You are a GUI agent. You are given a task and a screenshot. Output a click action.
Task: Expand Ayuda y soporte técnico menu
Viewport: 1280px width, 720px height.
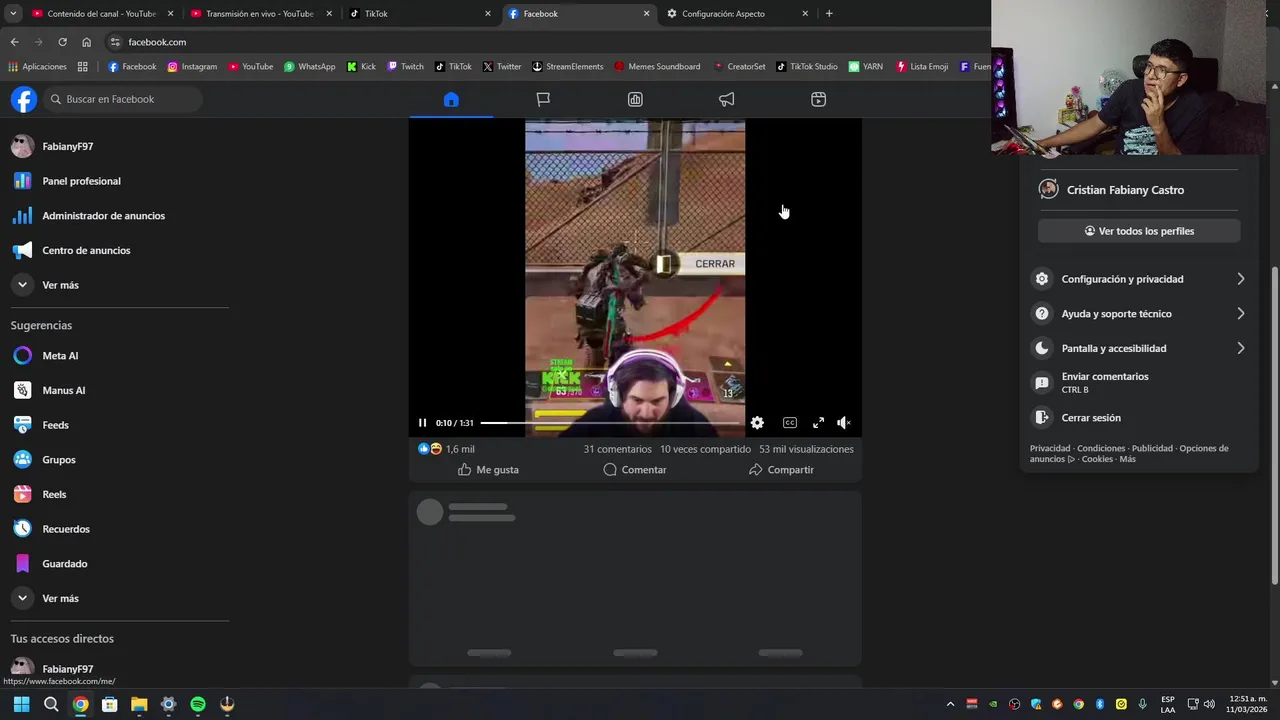1139,314
